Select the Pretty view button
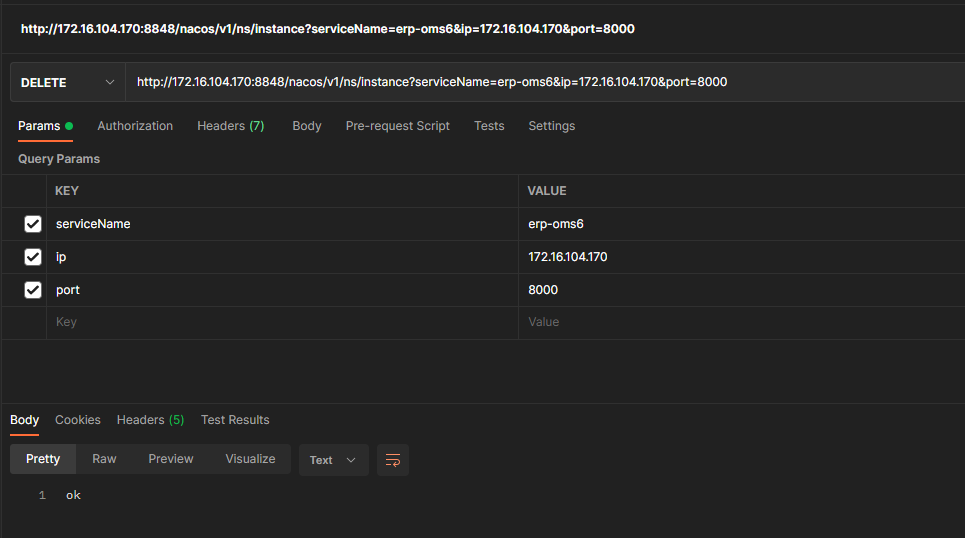This screenshot has width=965, height=538. point(43,459)
